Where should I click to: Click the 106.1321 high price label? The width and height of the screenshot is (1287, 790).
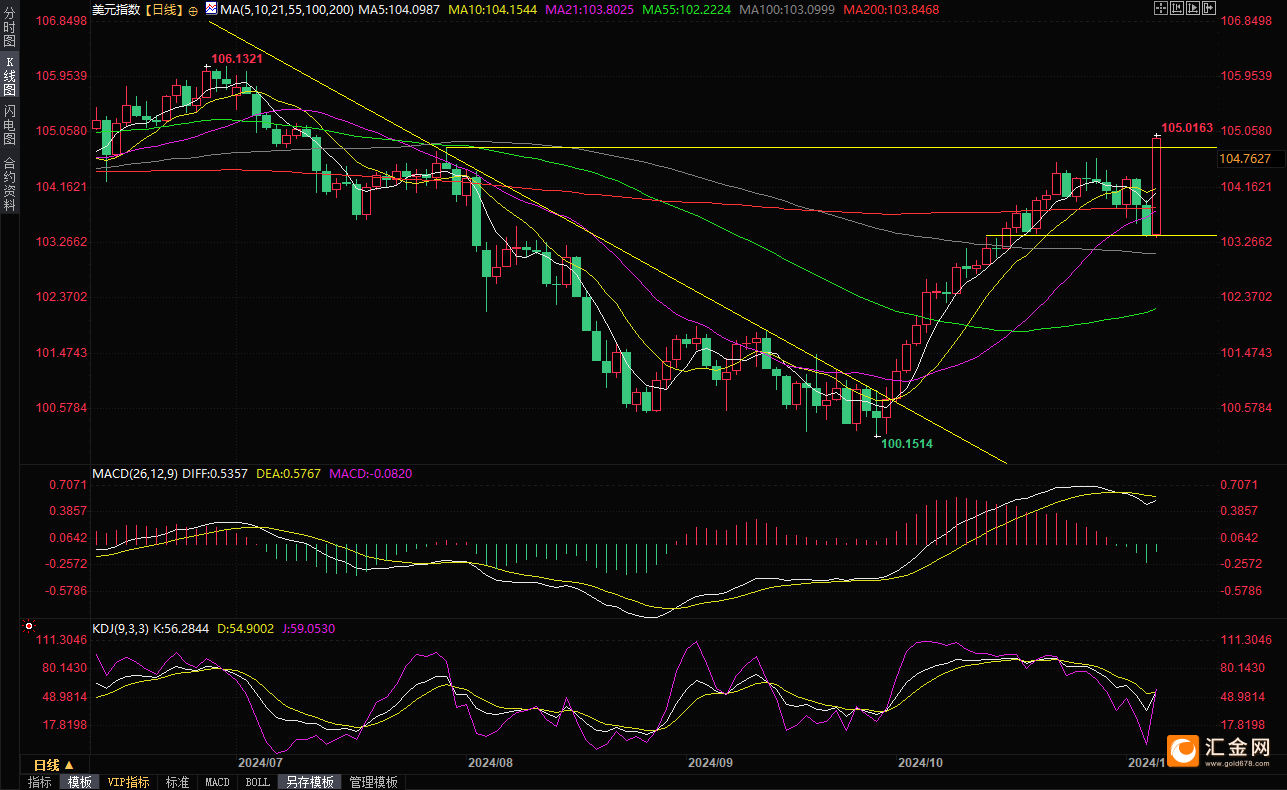pyautogui.click(x=237, y=59)
